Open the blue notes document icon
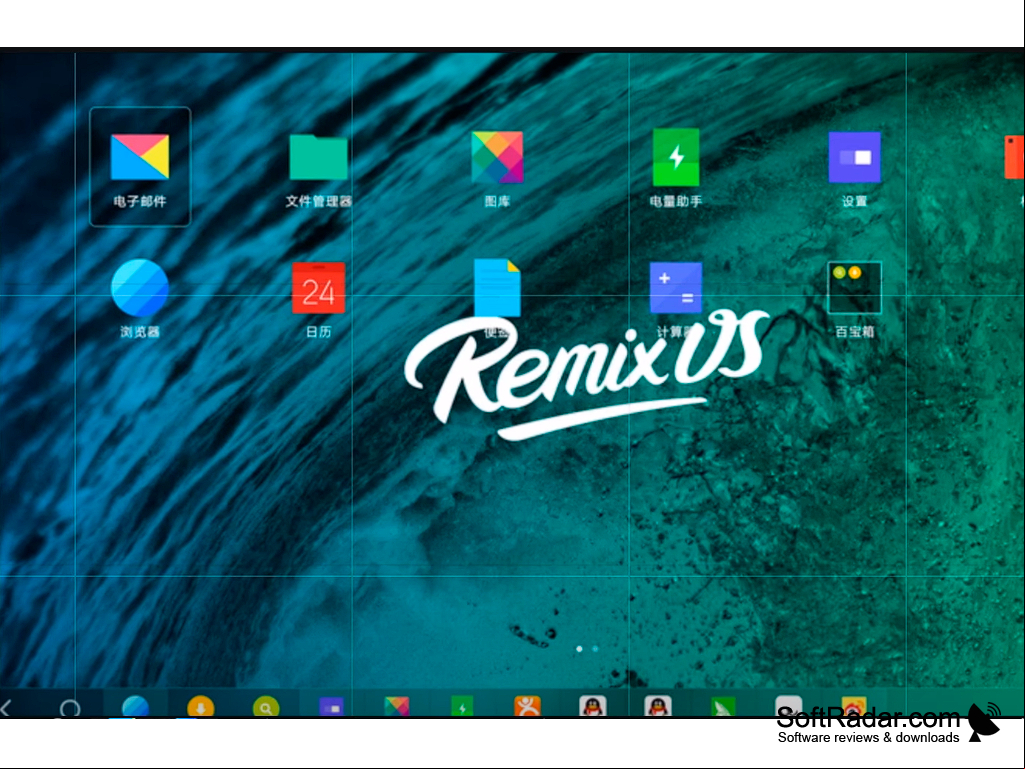Viewport: 1025px width, 769px height. (497, 288)
